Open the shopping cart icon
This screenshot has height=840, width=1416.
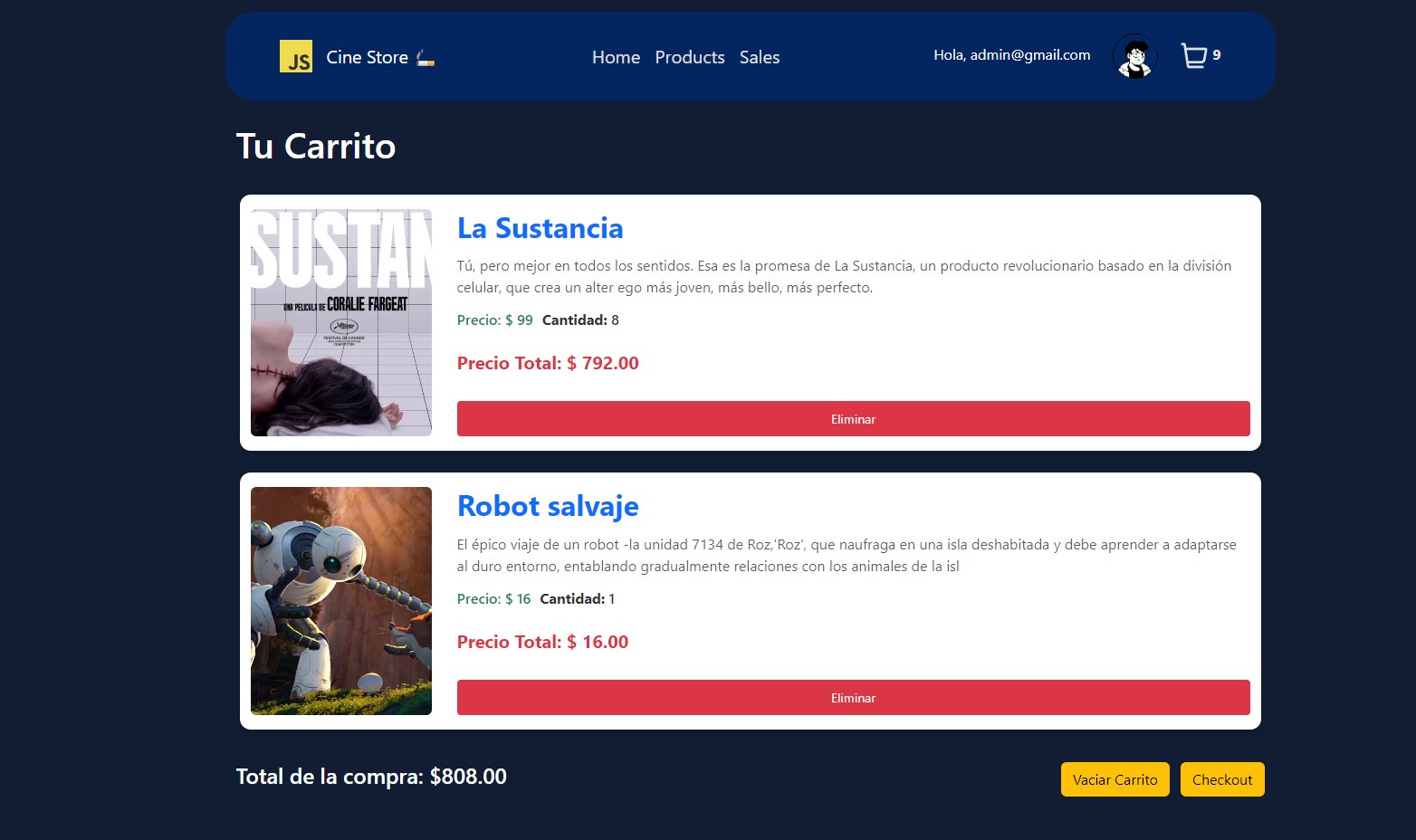1193,56
